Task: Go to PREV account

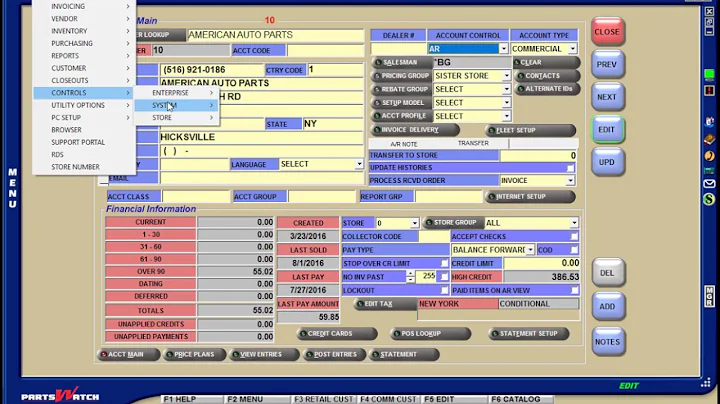Action: click(x=607, y=65)
